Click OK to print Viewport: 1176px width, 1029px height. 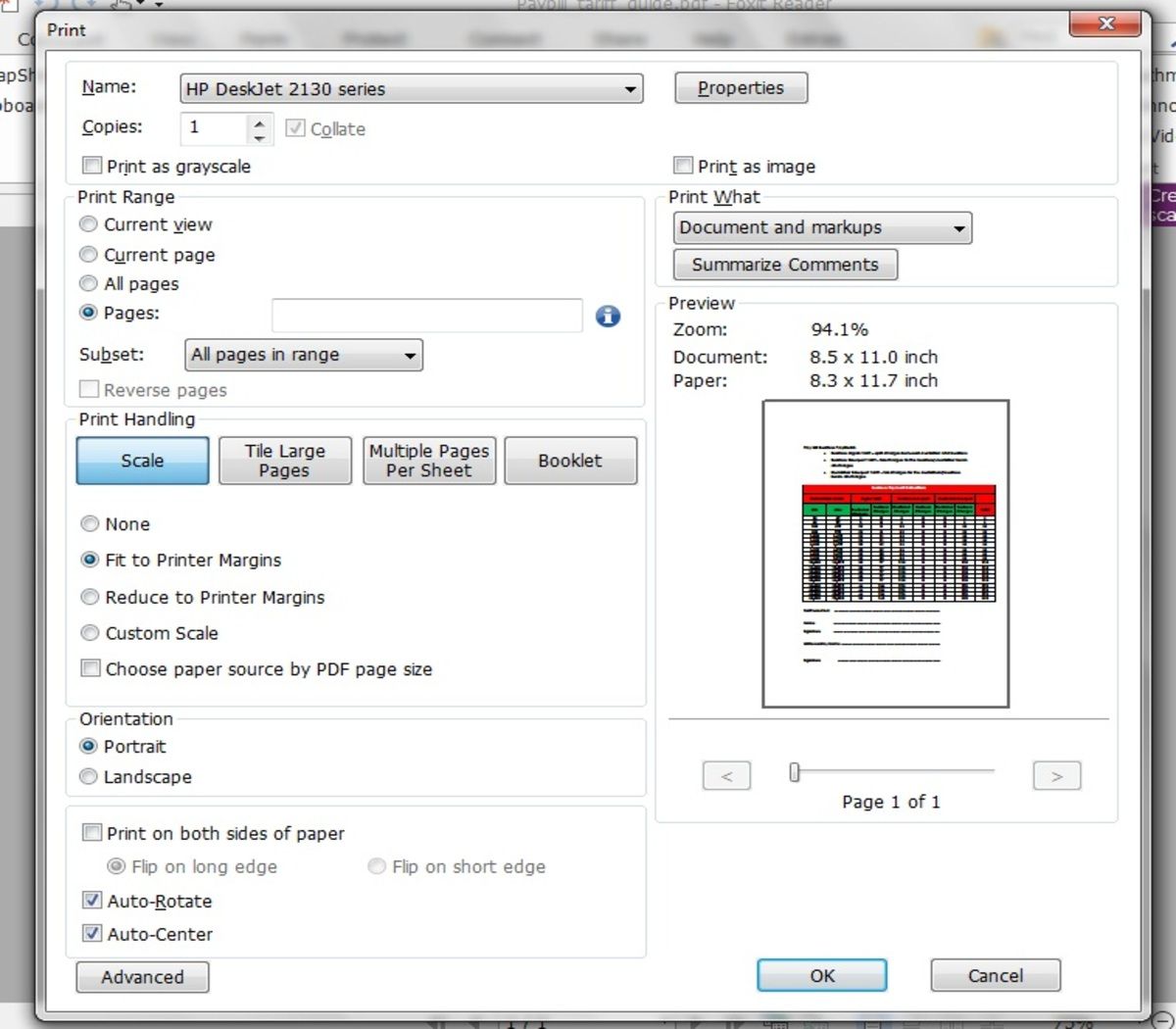point(822,975)
